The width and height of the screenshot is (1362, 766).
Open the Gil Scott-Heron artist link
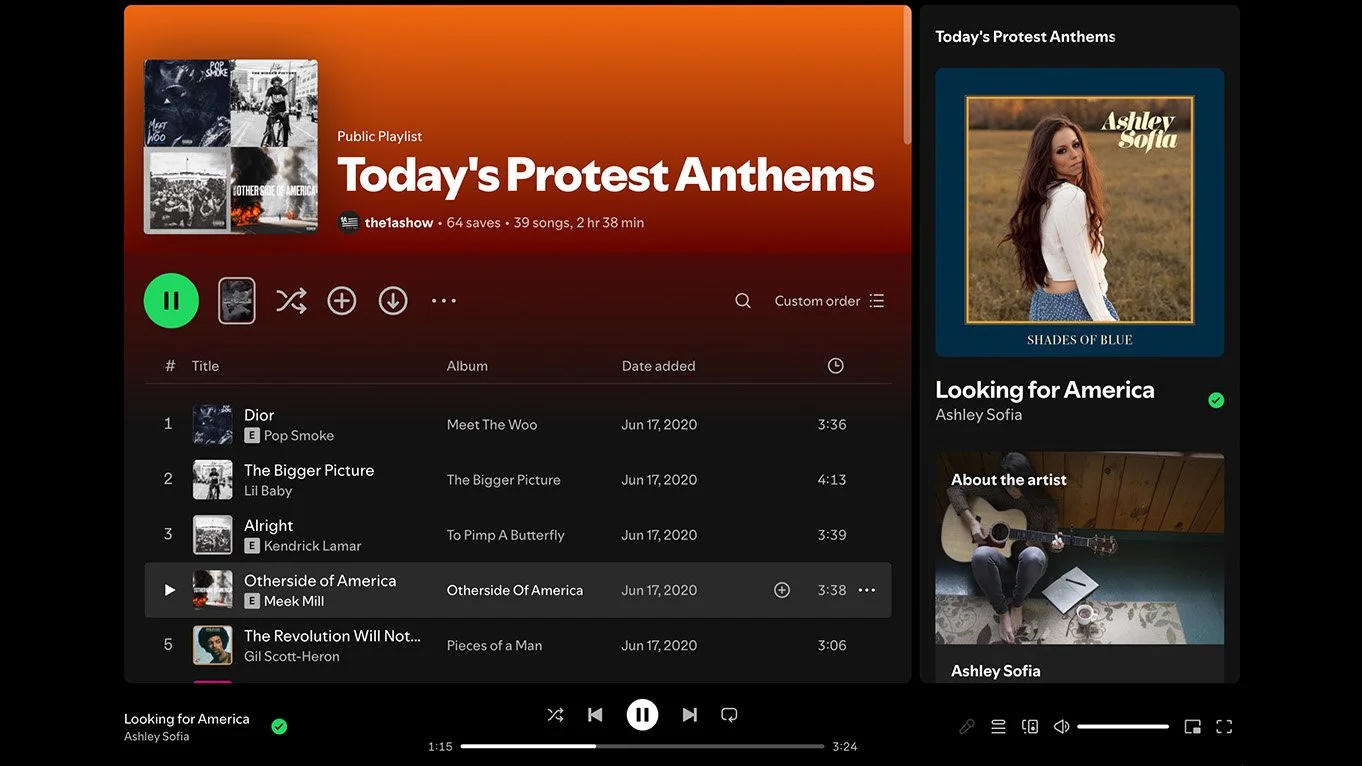[x=292, y=656]
